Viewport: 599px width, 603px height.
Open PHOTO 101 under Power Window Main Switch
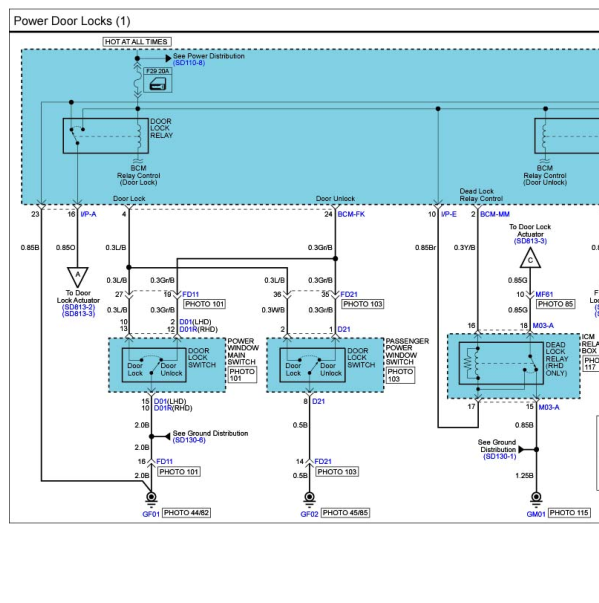click(242, 375)
